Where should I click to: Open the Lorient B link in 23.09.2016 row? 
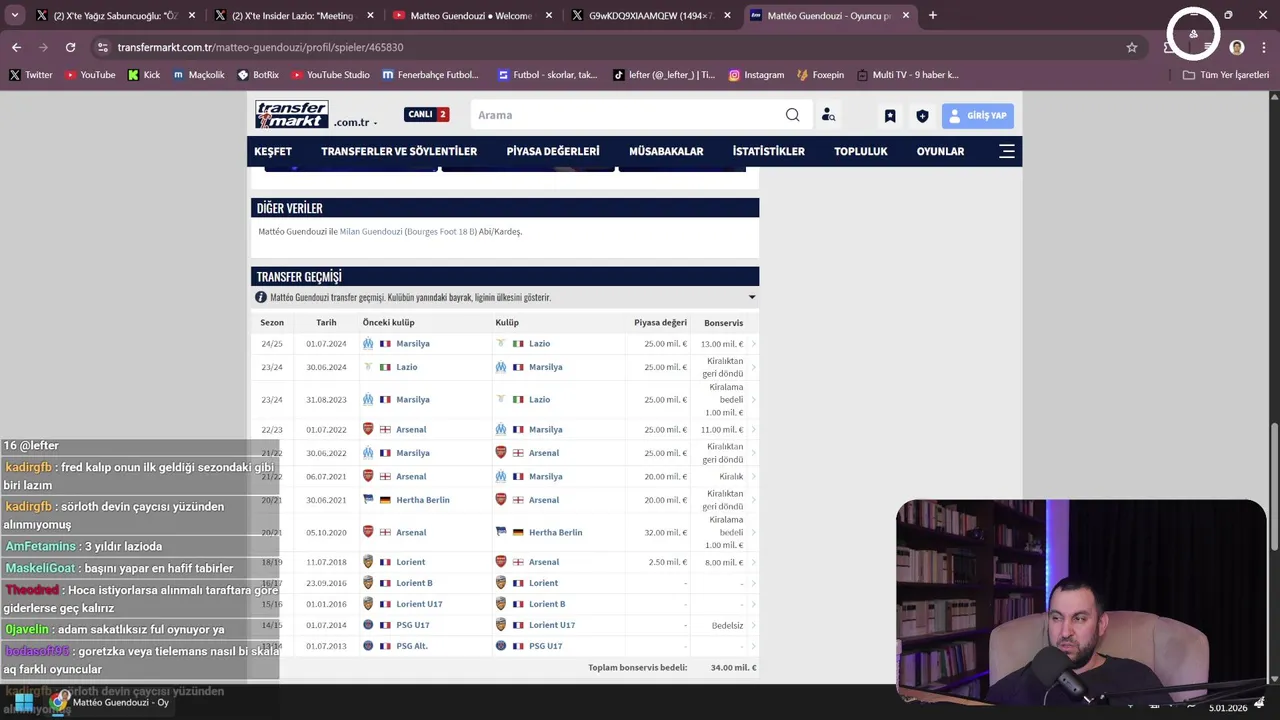pyautogui.click(x=415, y=583)
